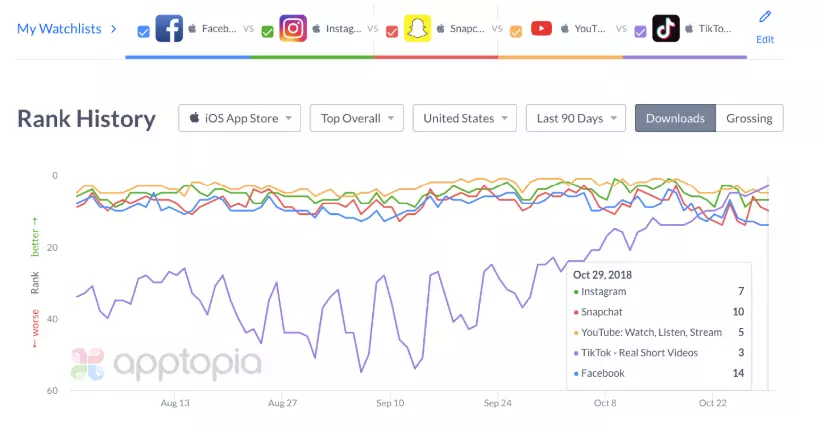Uncheck the Facebook checkbox
Viewport: 821px width, 432px height.
coord(144,31)
